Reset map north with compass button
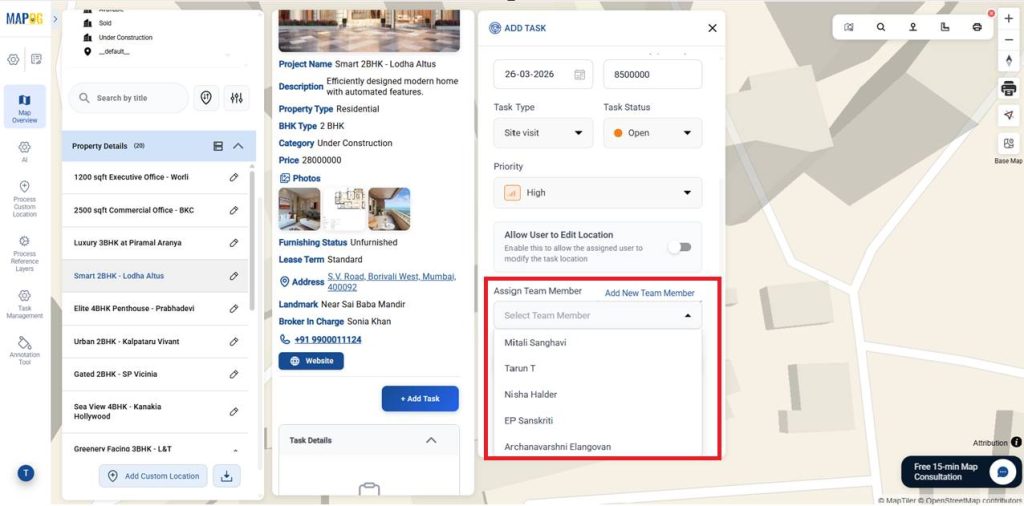Image resolution: width=1024 pixels, height=506 pixels. [1009, 60]
